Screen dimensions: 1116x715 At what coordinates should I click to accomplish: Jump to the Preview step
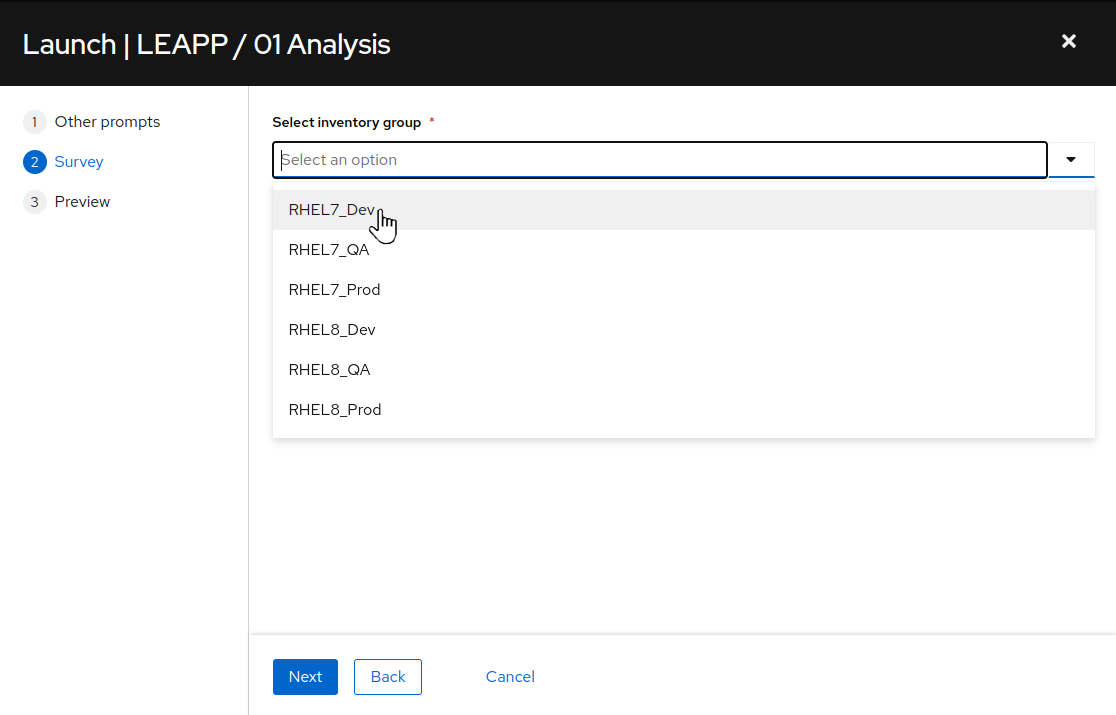tap(67, 201)
